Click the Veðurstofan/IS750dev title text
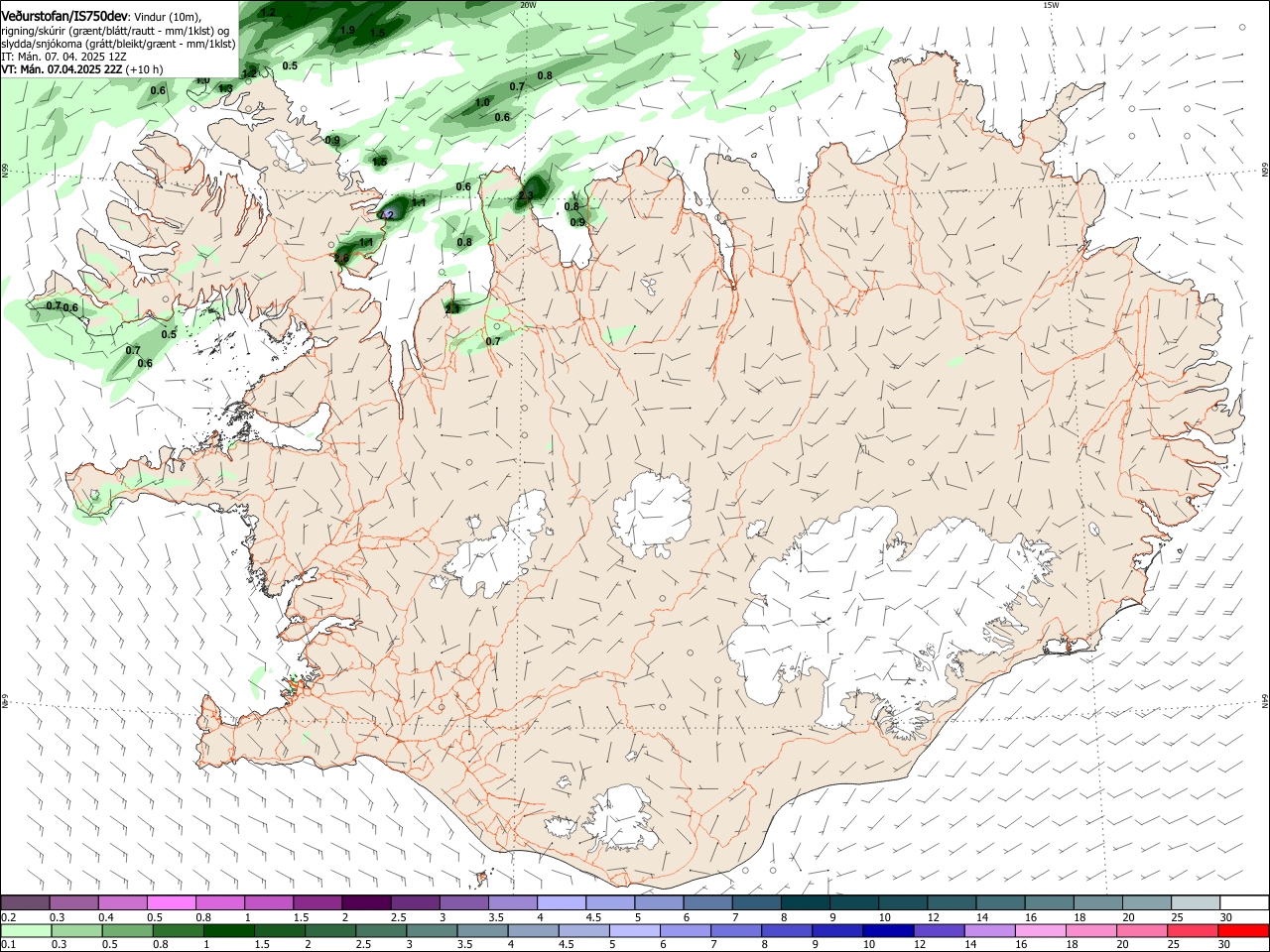 (64, 17)
